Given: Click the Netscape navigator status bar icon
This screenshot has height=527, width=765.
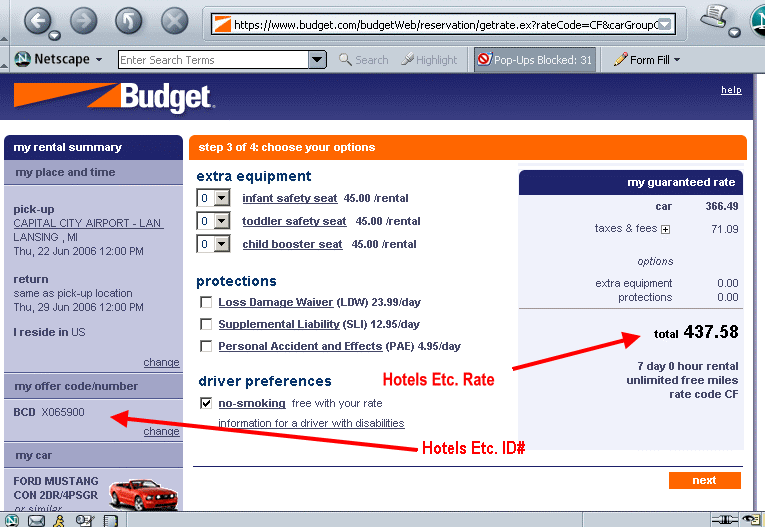Looking at the screenshot, I should tap(11, 521).
